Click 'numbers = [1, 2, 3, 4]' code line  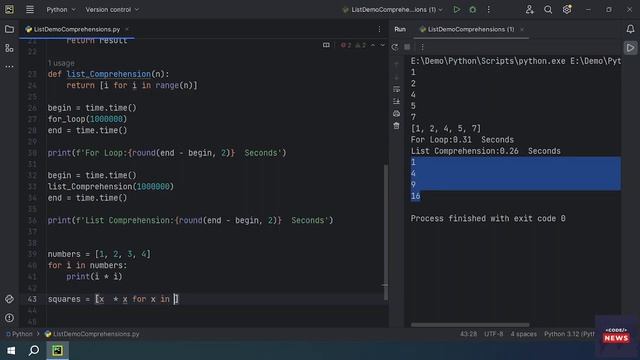(99, 254)
